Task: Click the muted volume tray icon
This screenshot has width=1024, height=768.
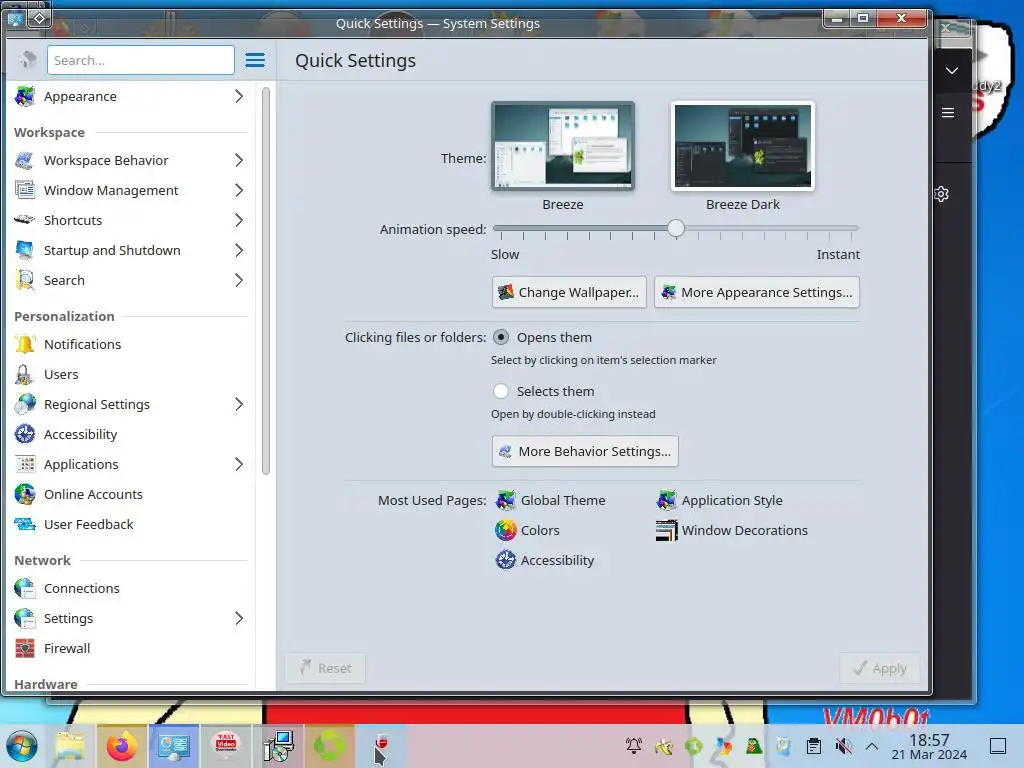Action: [844, 746]
